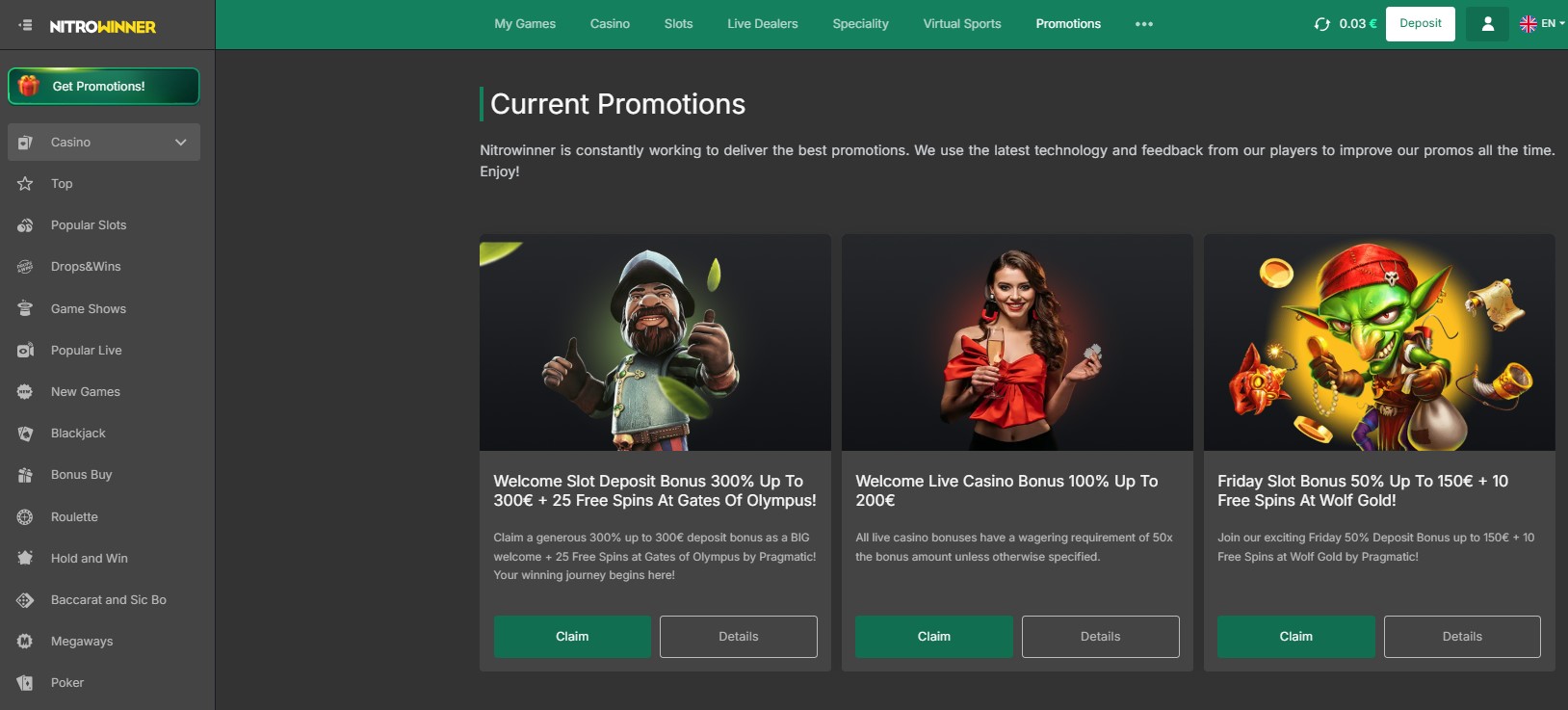
Task: Open the Drops&Wins sidebar link
Action: pos(86,267)
